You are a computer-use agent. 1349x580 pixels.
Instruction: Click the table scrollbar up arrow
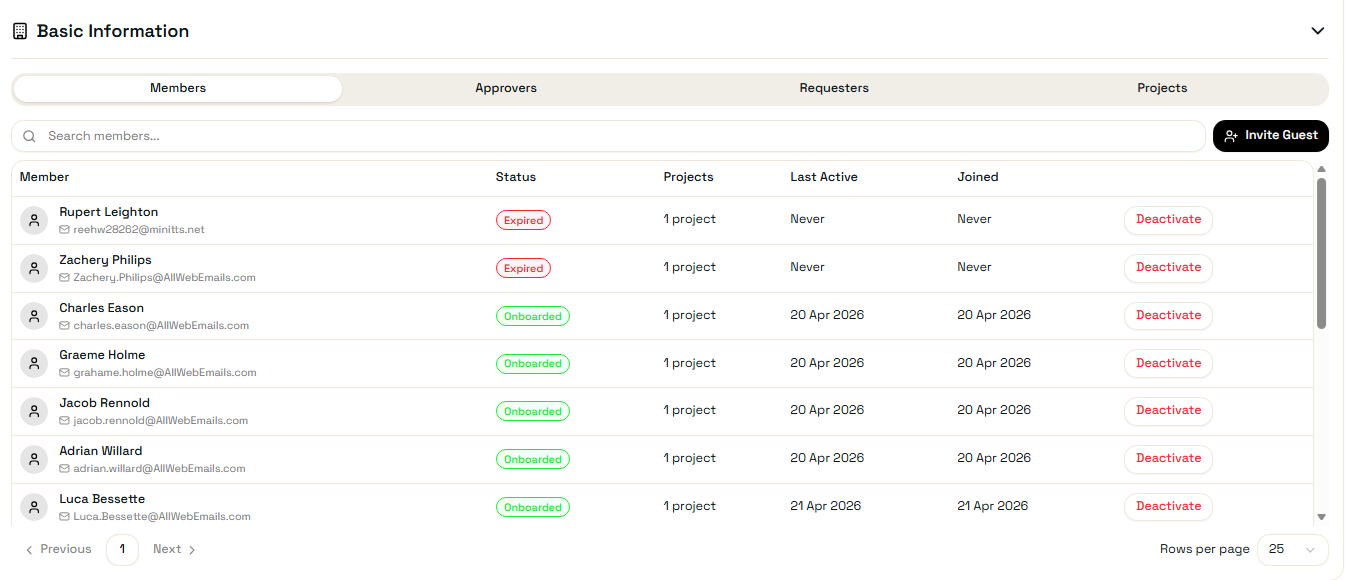pos(1321,170)
